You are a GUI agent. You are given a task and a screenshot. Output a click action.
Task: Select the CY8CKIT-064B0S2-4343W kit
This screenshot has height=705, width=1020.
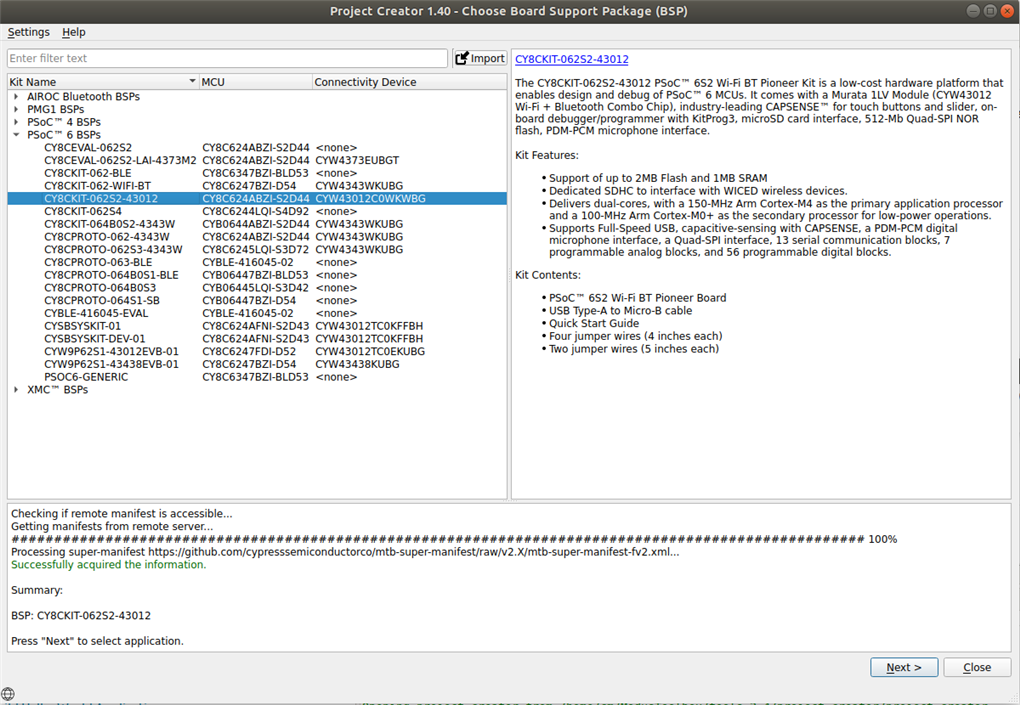coord(257,224)
